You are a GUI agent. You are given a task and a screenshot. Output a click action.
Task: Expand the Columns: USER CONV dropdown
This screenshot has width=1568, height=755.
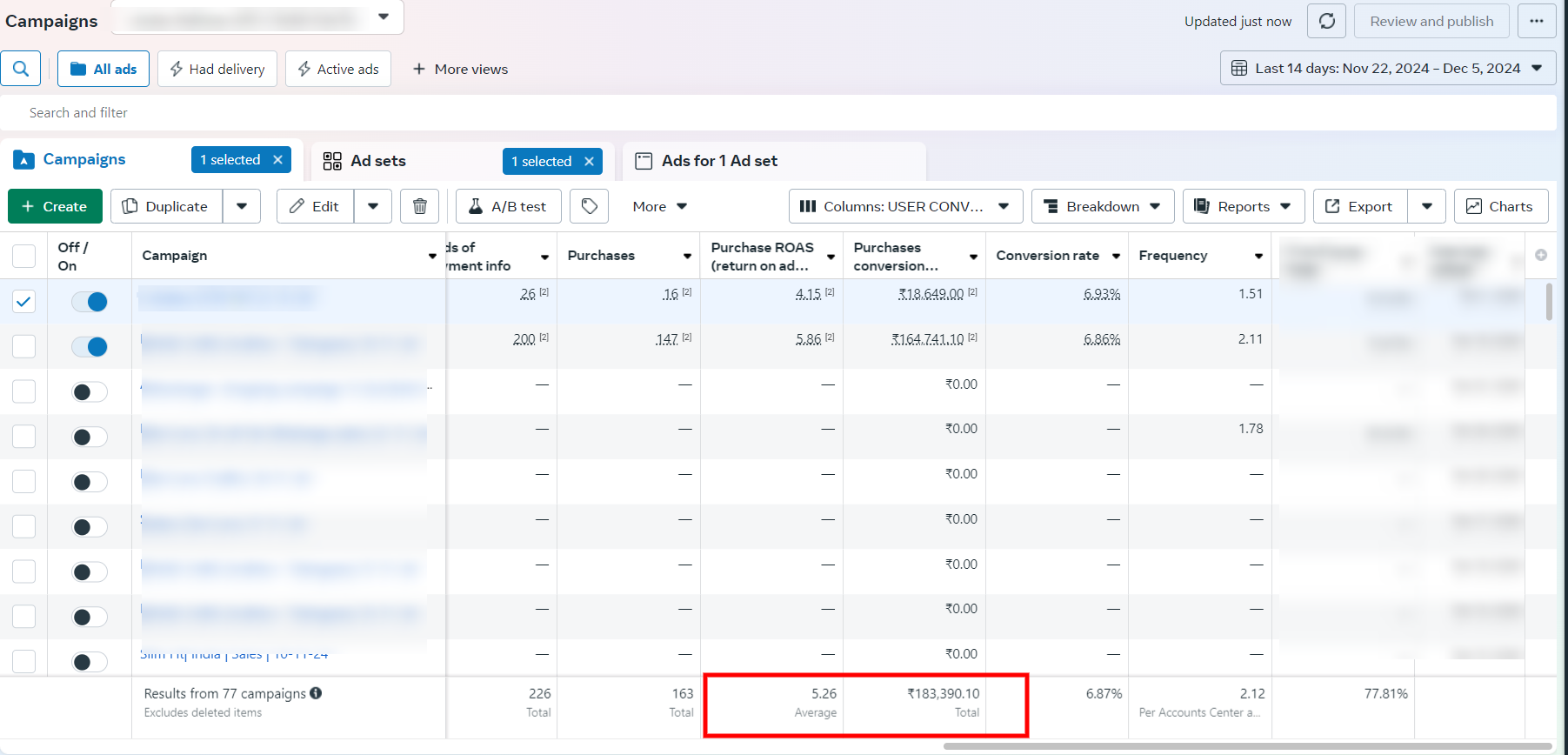pyautogui.click(x=904, y=206)
